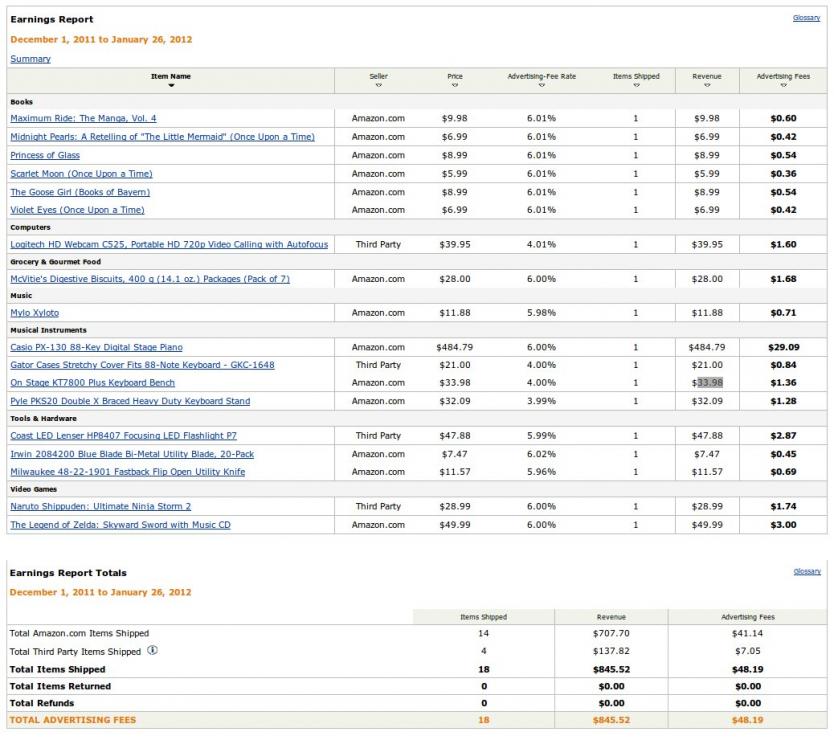
Task: Click the 4.01% advertising-fee rate
Action: point(541,245)
